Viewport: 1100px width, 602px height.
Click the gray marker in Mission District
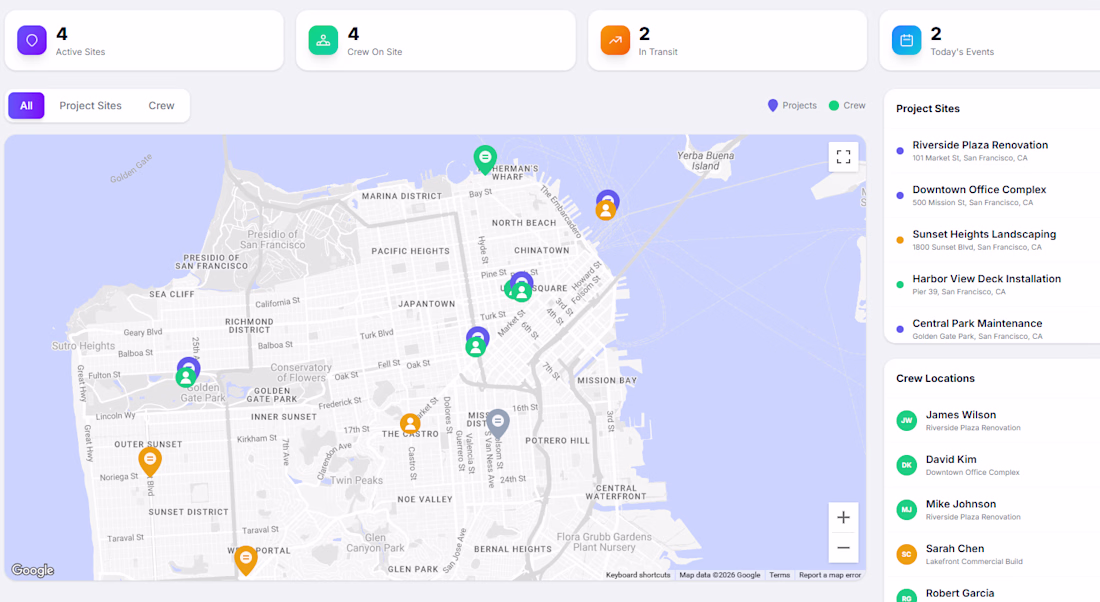coord(498,422)
